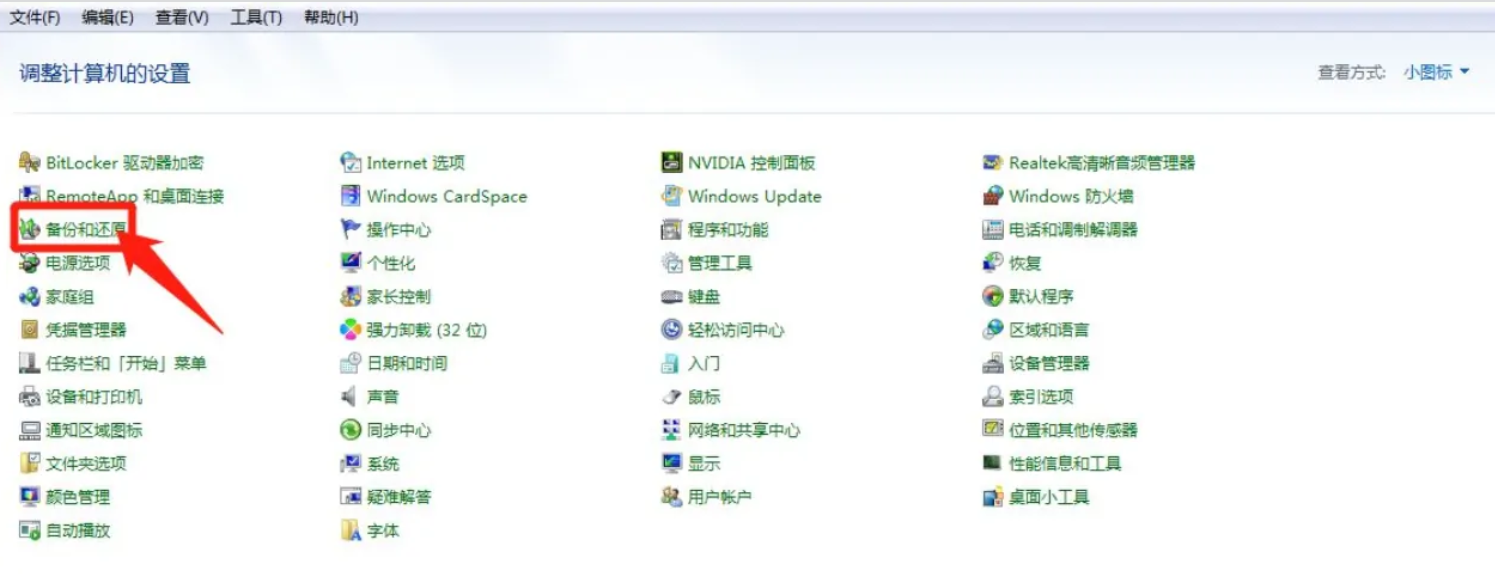Open the 鼠标 link
Viewport: 1495px width, 574px height.
coord(704,397)
